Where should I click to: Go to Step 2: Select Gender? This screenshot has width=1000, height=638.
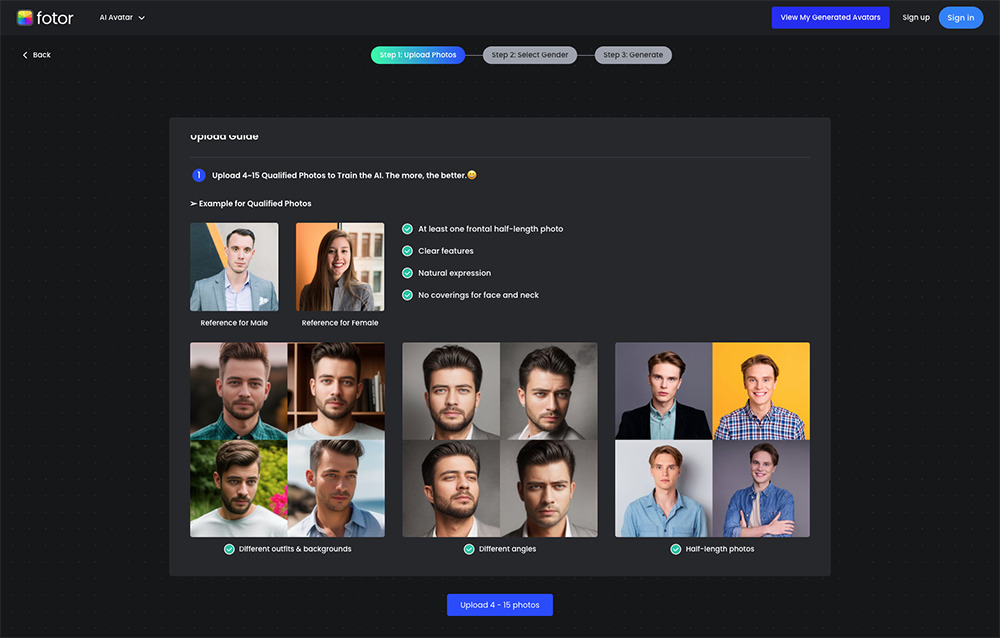point(529,55)
